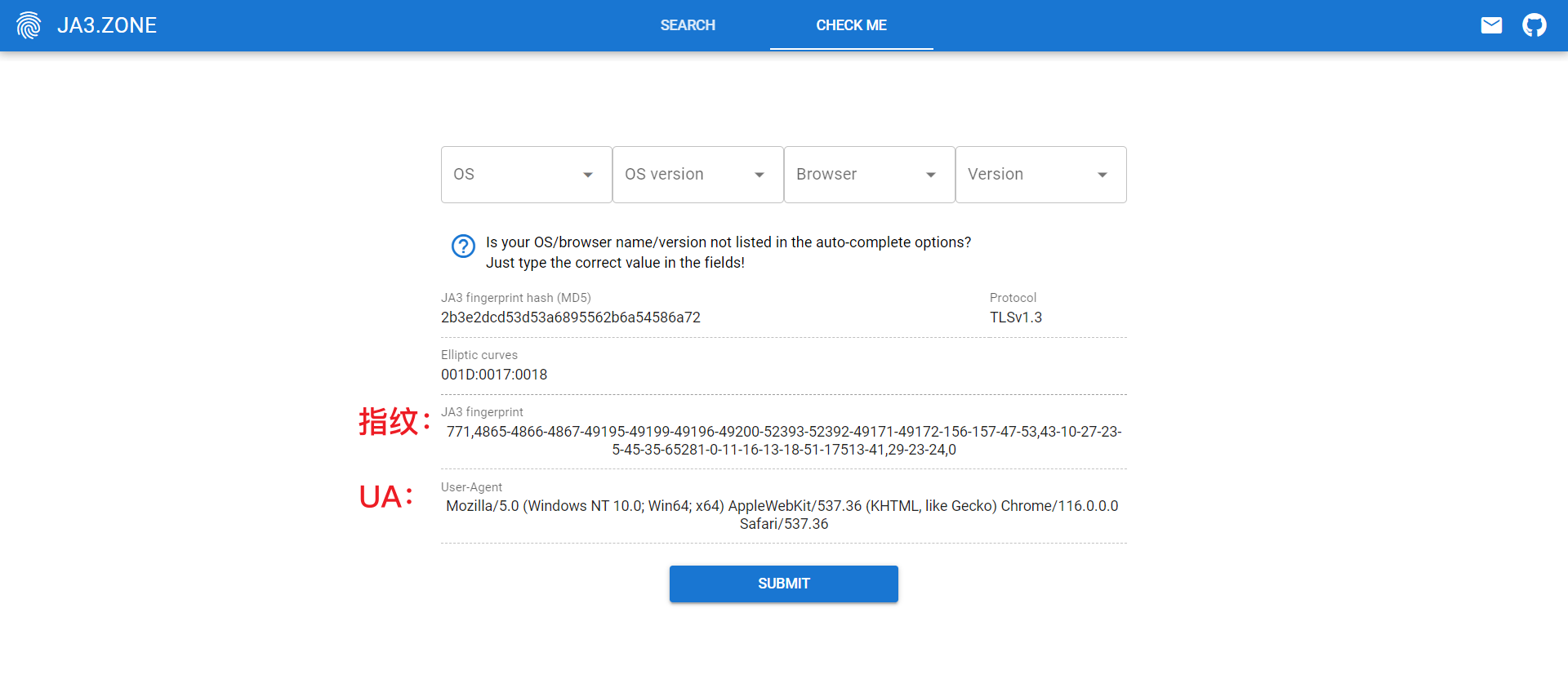Expand the OS version dropdown arrow
The height and width of the screenshot is (697, 1568).
759,175
